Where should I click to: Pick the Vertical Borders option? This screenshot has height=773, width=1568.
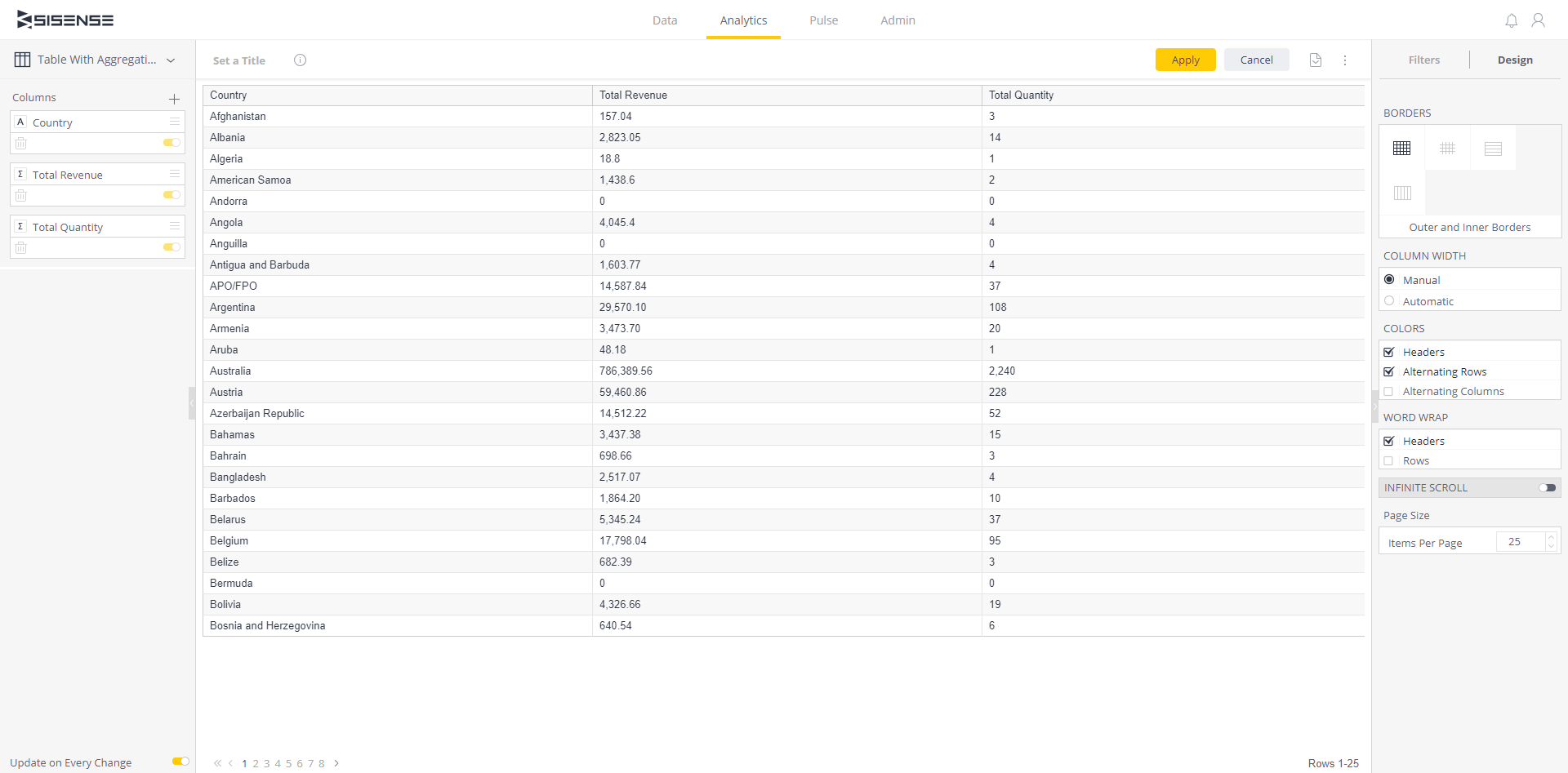(x=1402, y=193)
